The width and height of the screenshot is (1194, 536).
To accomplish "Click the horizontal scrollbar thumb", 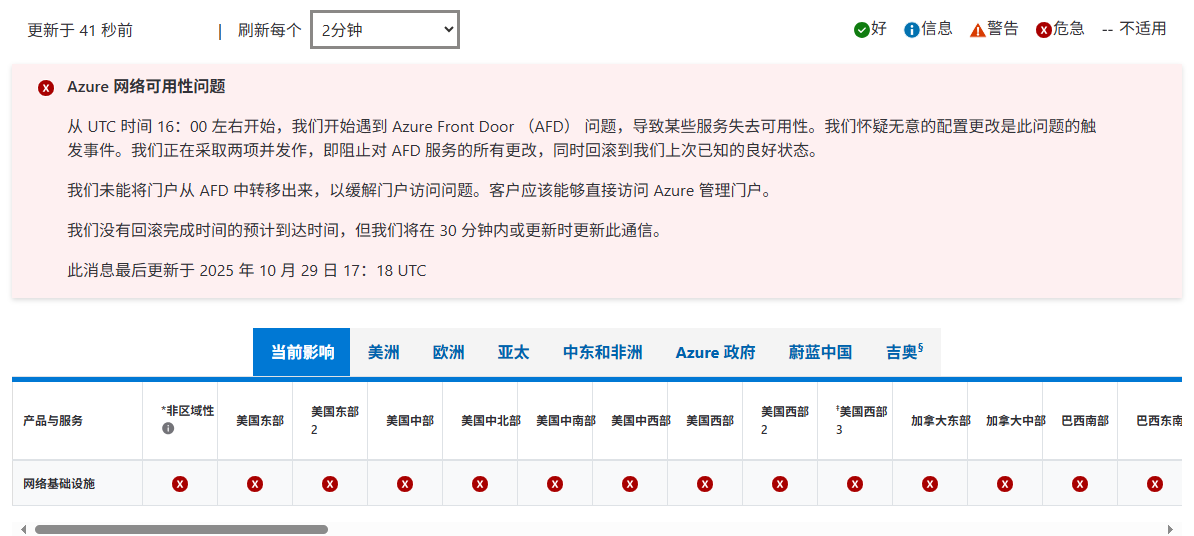I will tap(181, 529).
